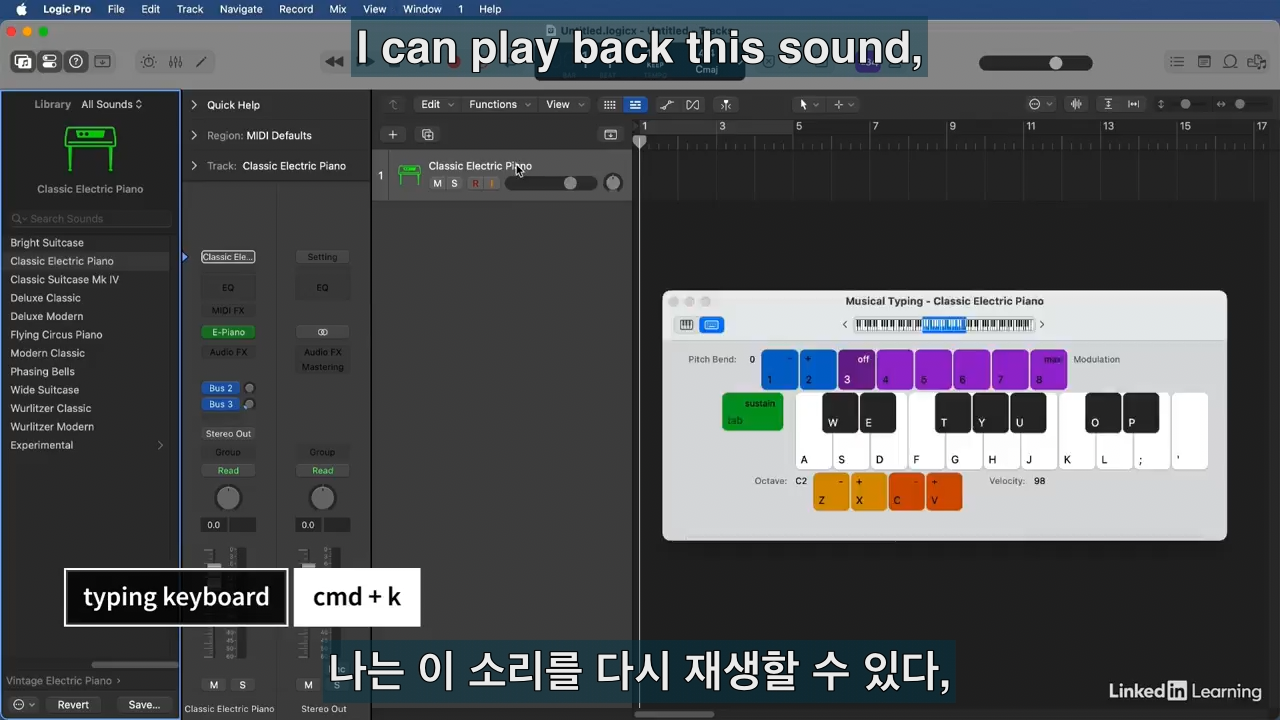Toggle the Library button in the control bar
1280x720 pixels.
coord(22,62)
